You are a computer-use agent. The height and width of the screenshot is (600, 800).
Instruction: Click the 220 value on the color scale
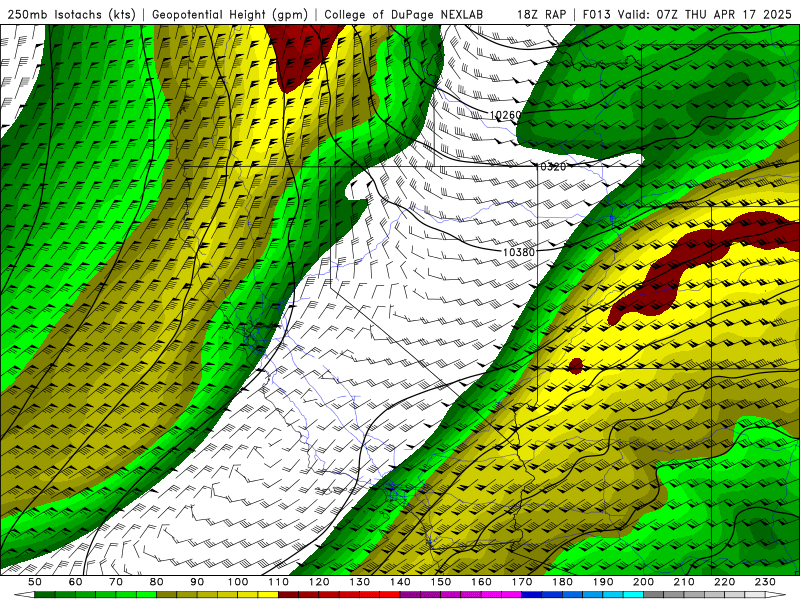coord(724,582)
